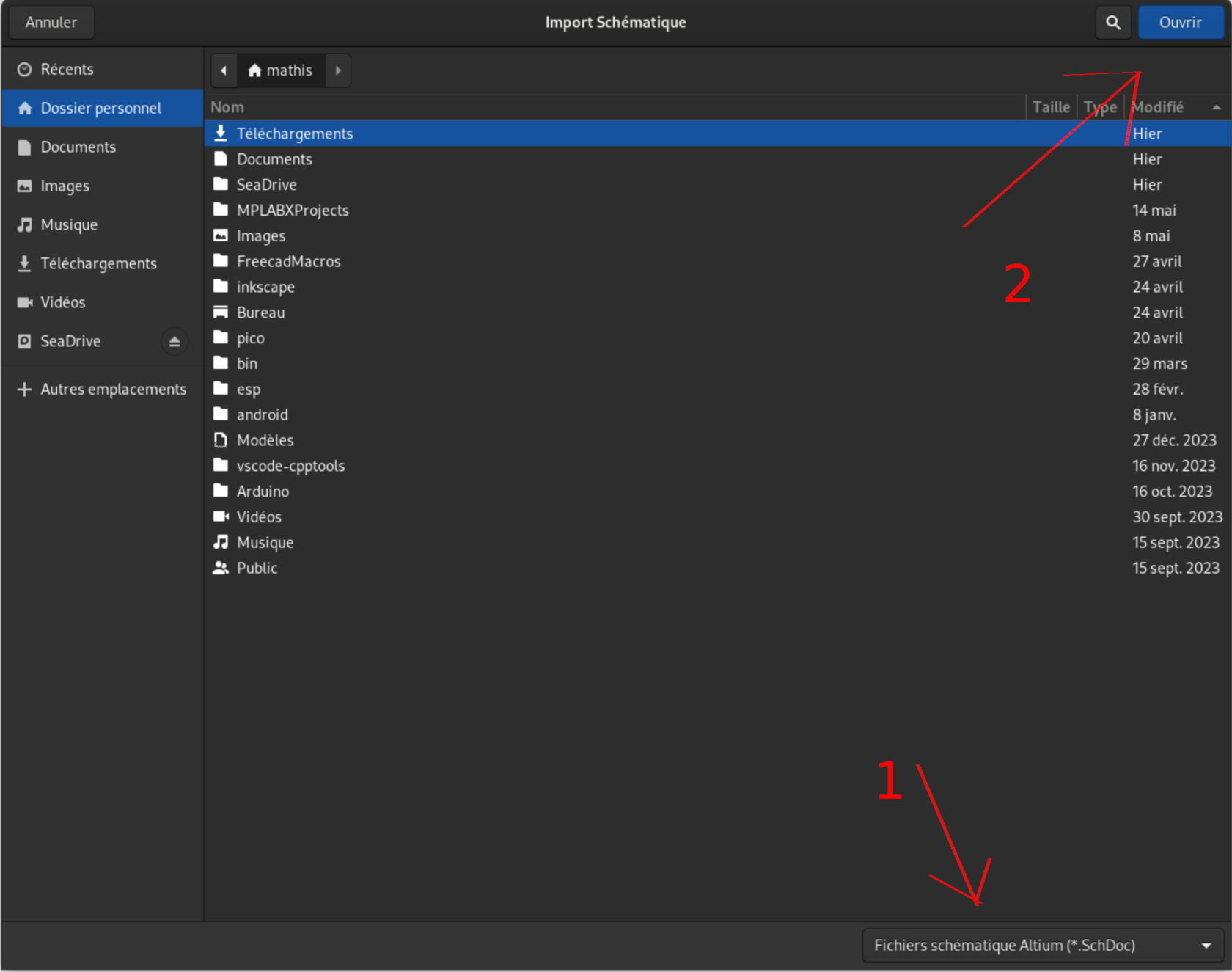The height and width of the screenshot is (972, 1232).
Task: Open Images in the sidebar
Action: point(102,186)
